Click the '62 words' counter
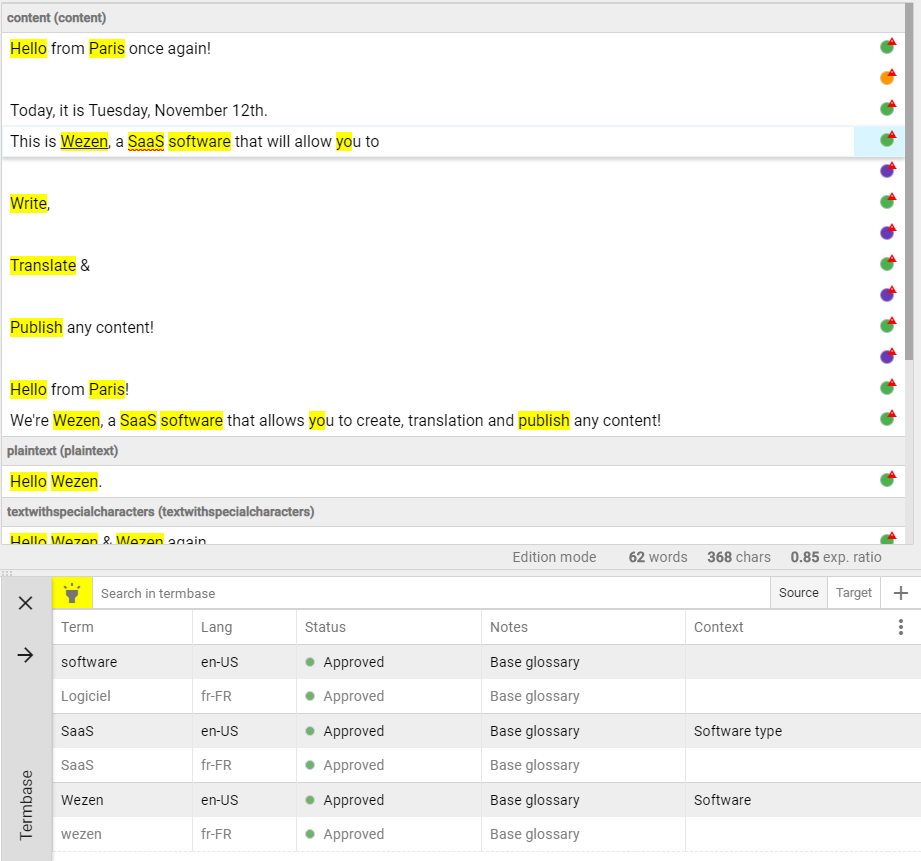 657,557
